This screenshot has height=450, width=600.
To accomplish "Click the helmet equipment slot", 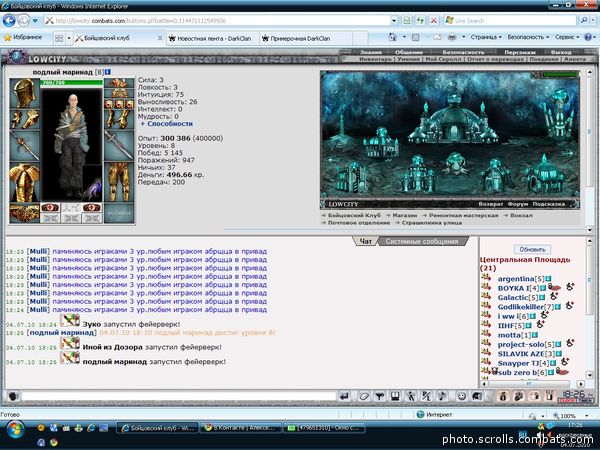I will (24, 93).
